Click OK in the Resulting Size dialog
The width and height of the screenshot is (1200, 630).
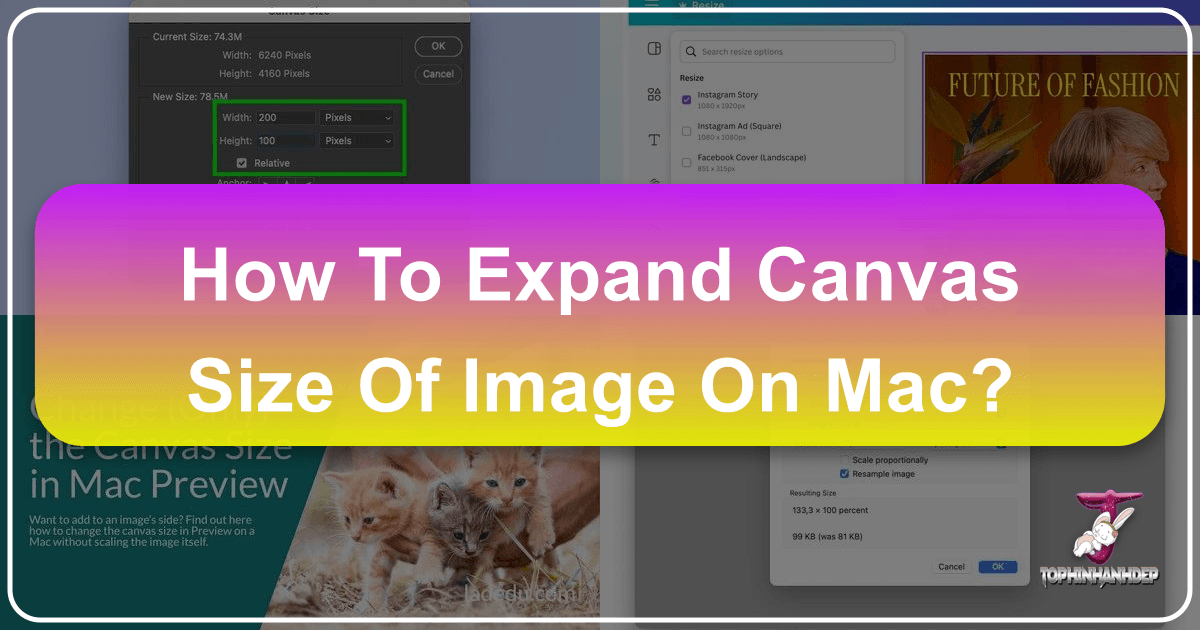(997, 567)
